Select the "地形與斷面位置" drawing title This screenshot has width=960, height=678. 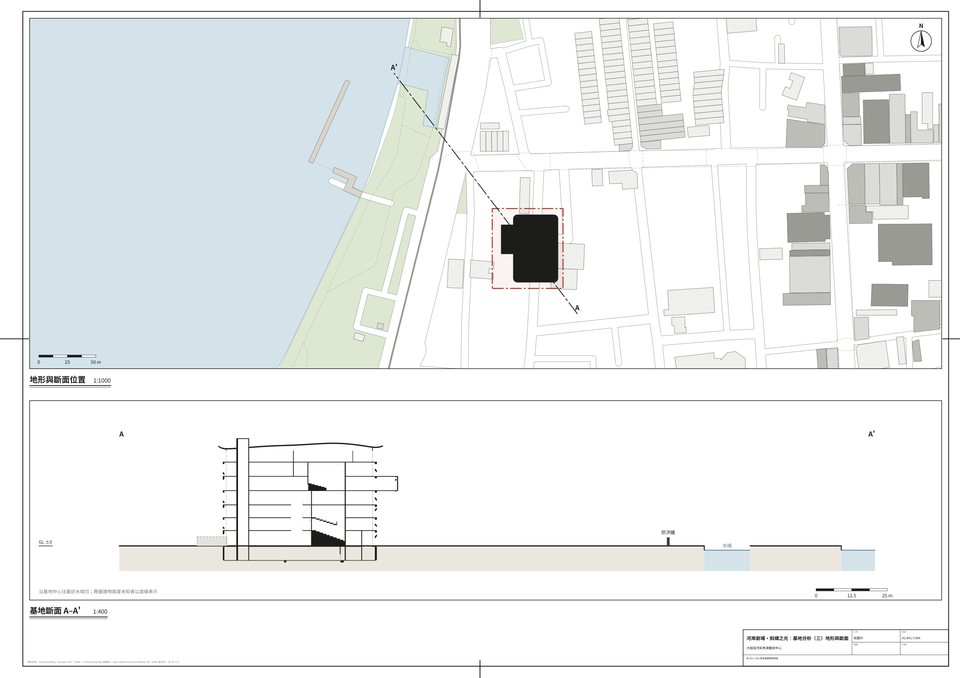pos(58,380)
